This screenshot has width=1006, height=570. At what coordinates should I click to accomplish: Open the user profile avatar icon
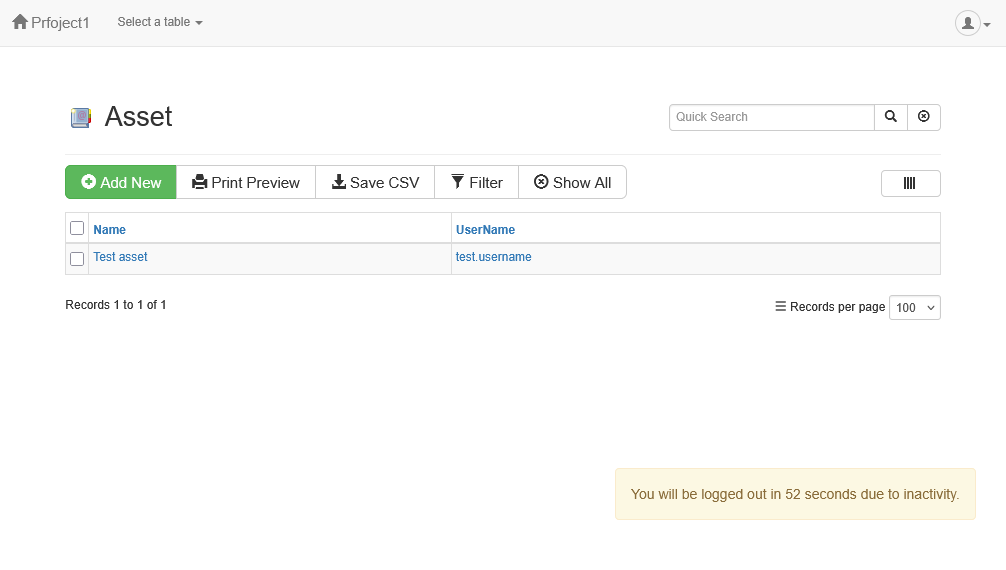click(967, 23)
